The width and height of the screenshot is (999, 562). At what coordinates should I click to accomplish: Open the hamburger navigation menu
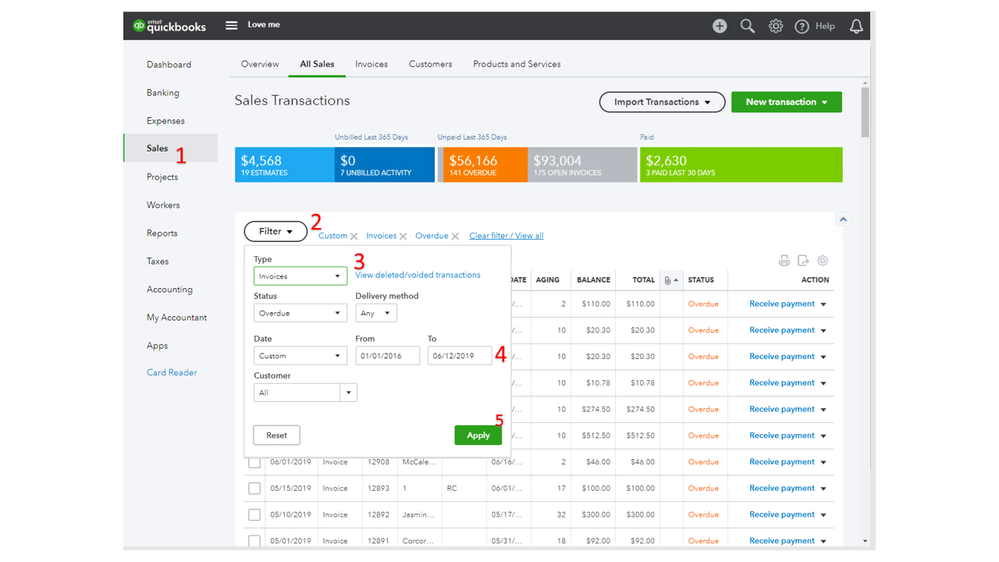tap(231, 25)
